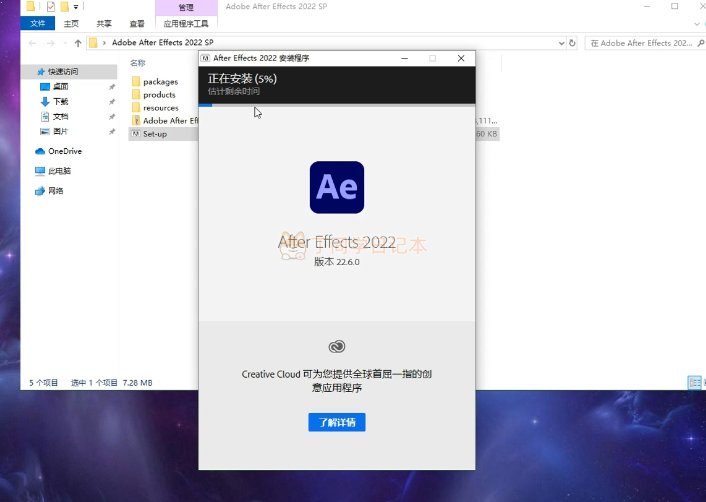The height and width of the screenshot is (502, 706).
Task: Open the packages folder
Action: click(x=159, y=82)
